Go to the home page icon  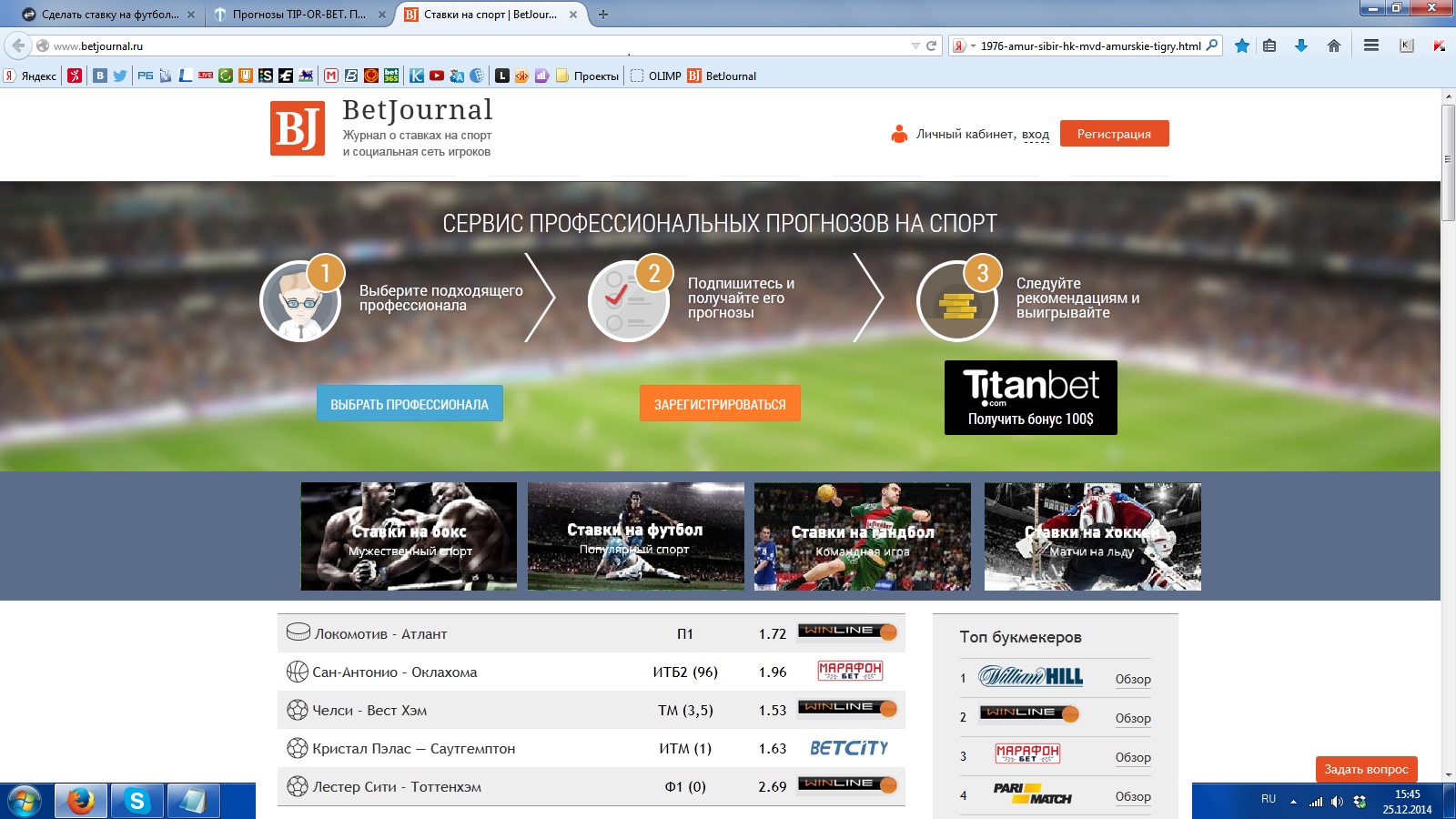point(1334,45)
